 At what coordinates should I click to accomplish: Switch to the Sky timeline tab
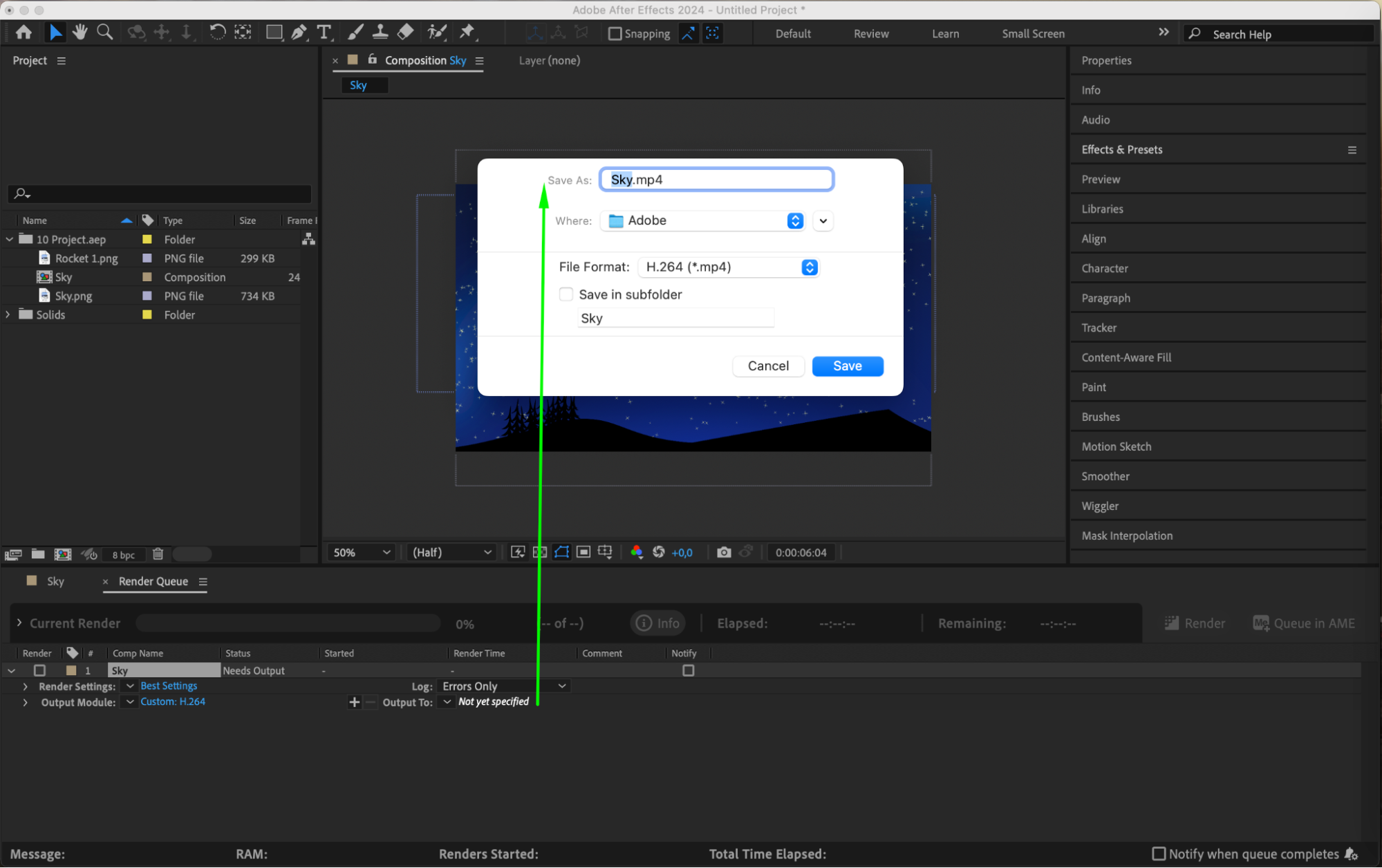tap(55, 581)
